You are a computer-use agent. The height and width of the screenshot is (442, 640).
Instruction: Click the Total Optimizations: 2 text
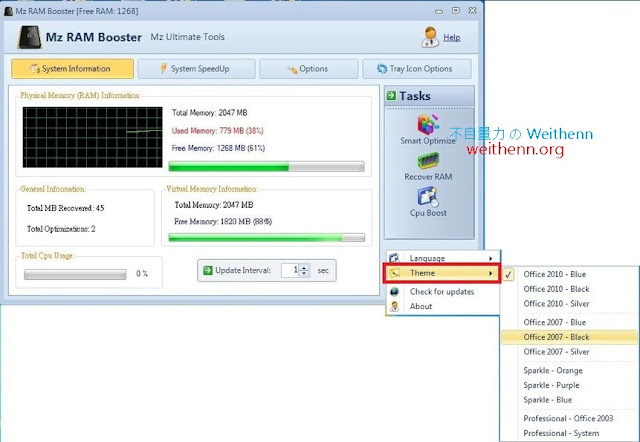61,229
